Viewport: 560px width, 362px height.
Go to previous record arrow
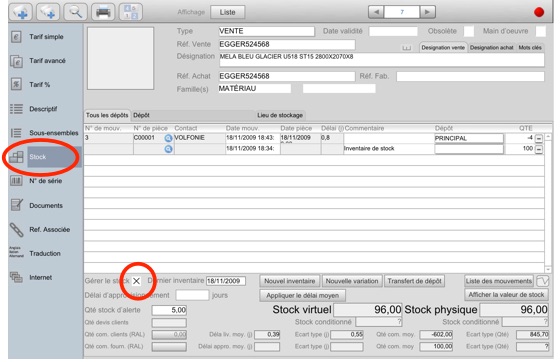pyautogui.click(x=376, y=12)
